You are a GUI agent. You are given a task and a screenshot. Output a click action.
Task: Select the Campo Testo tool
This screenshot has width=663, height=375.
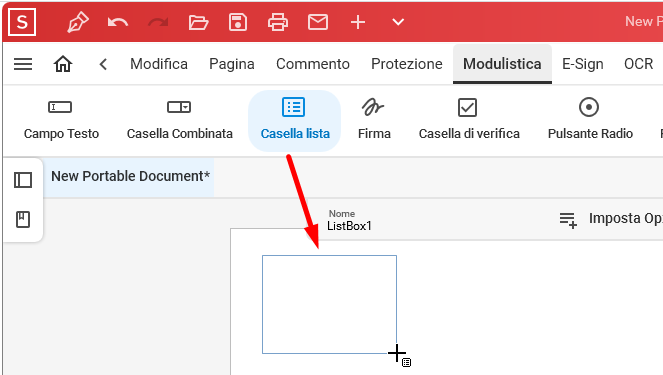[61, 120]
